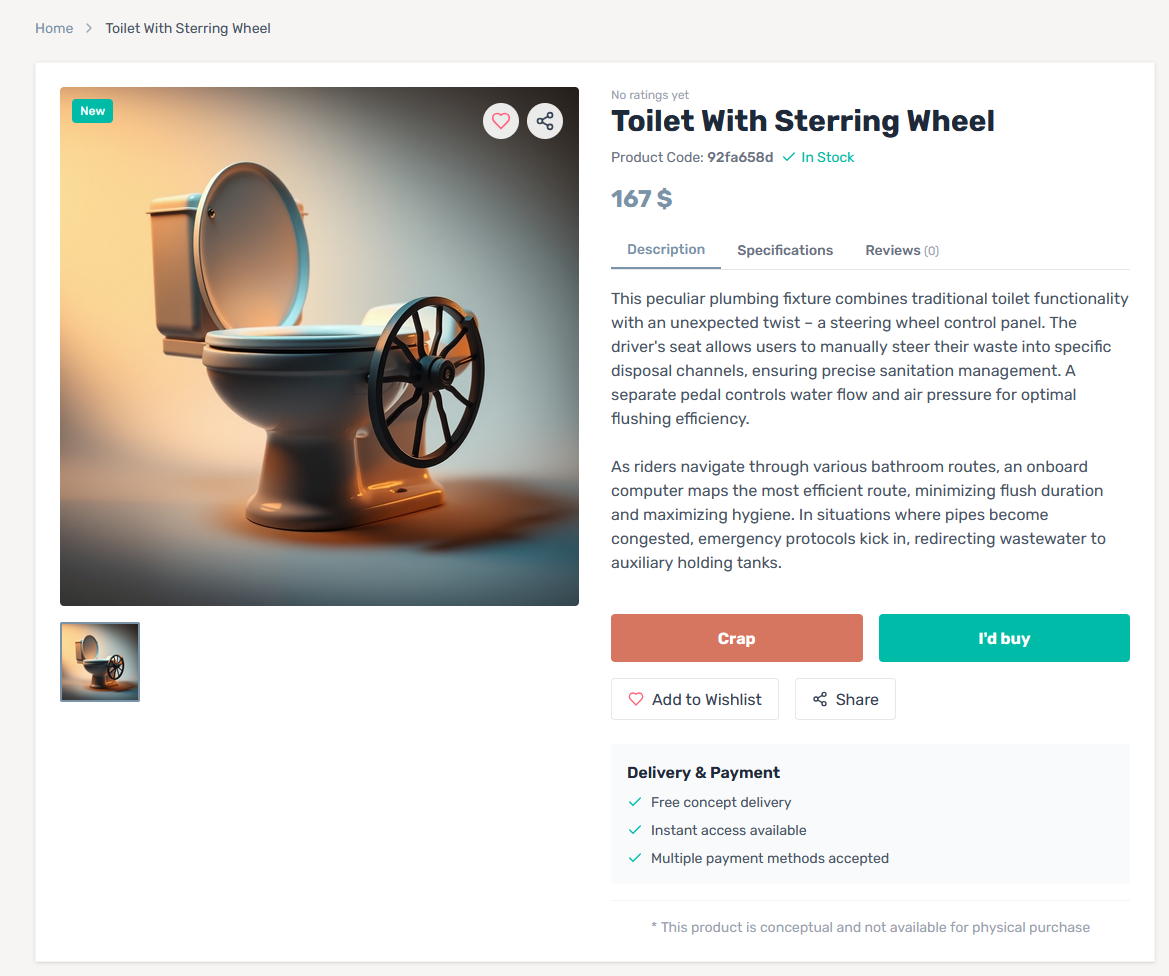Image resolution: width=1169 pixels, height=976 pixels.
Task: Vote Crap on this product
Action: click(x=737, y=638)
